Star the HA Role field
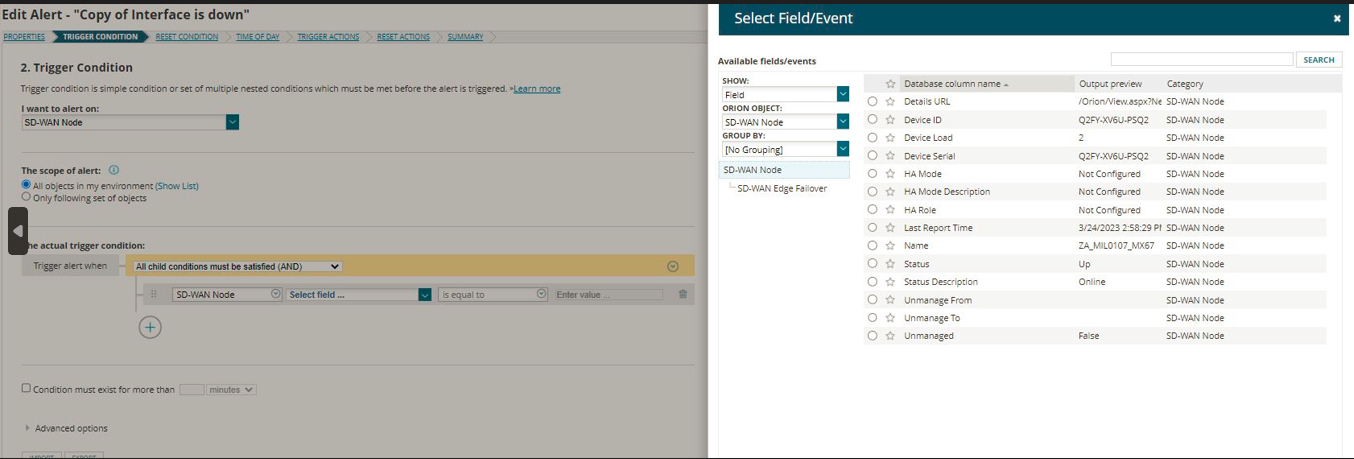 (890, 210)
